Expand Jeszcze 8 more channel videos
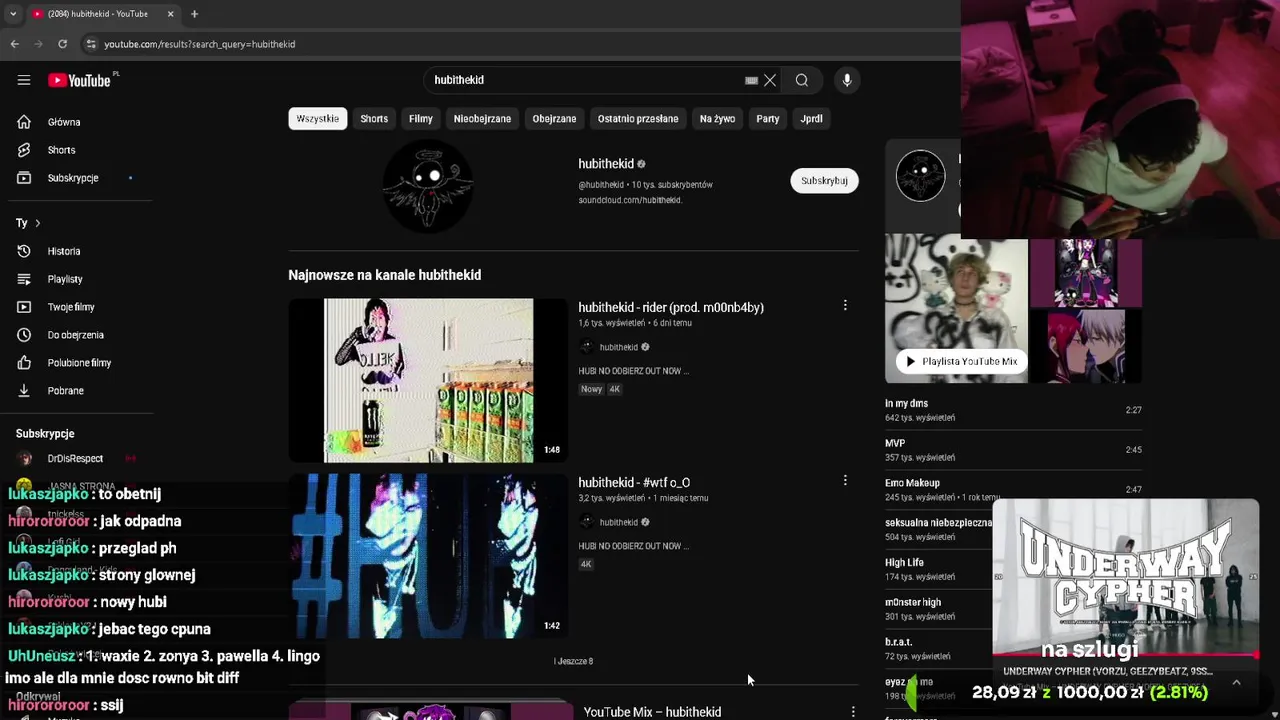Image resolution: width=1280 pixels, height=720 pixels. click(574, 661)
